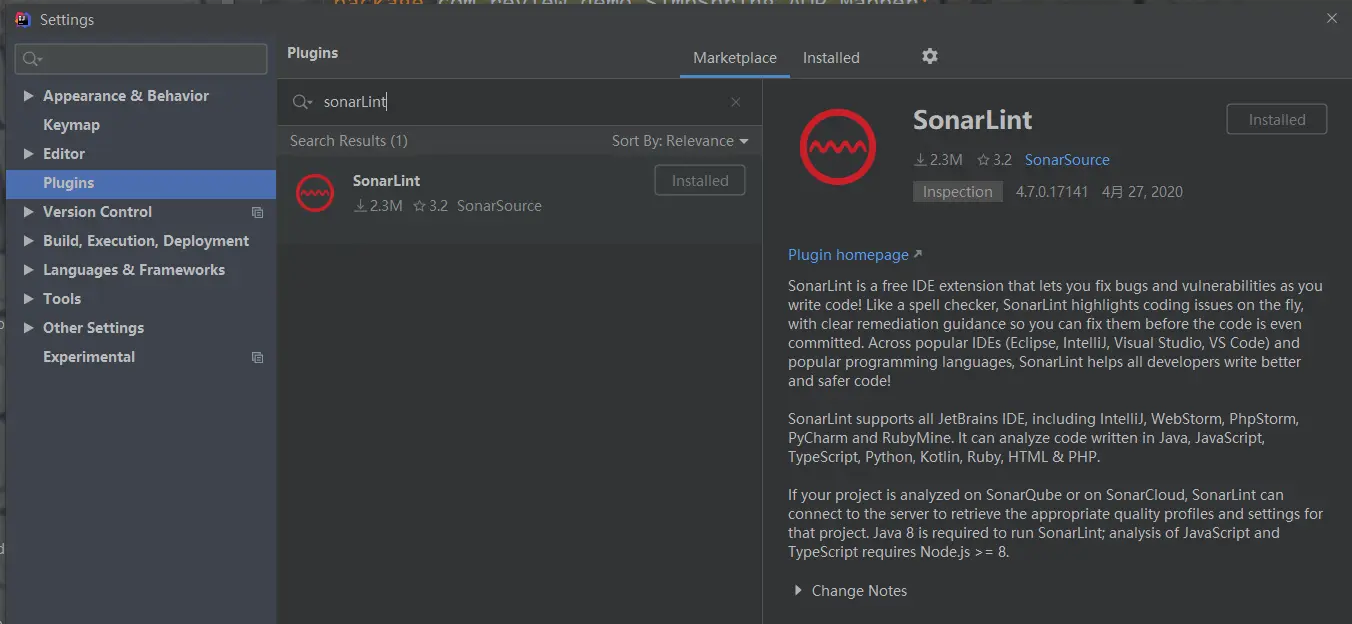This screenshot has height=624, width=1352.
Task: Clear the plugin search text with the X icon
Action: pyautogui.click(x=736, y=102)
